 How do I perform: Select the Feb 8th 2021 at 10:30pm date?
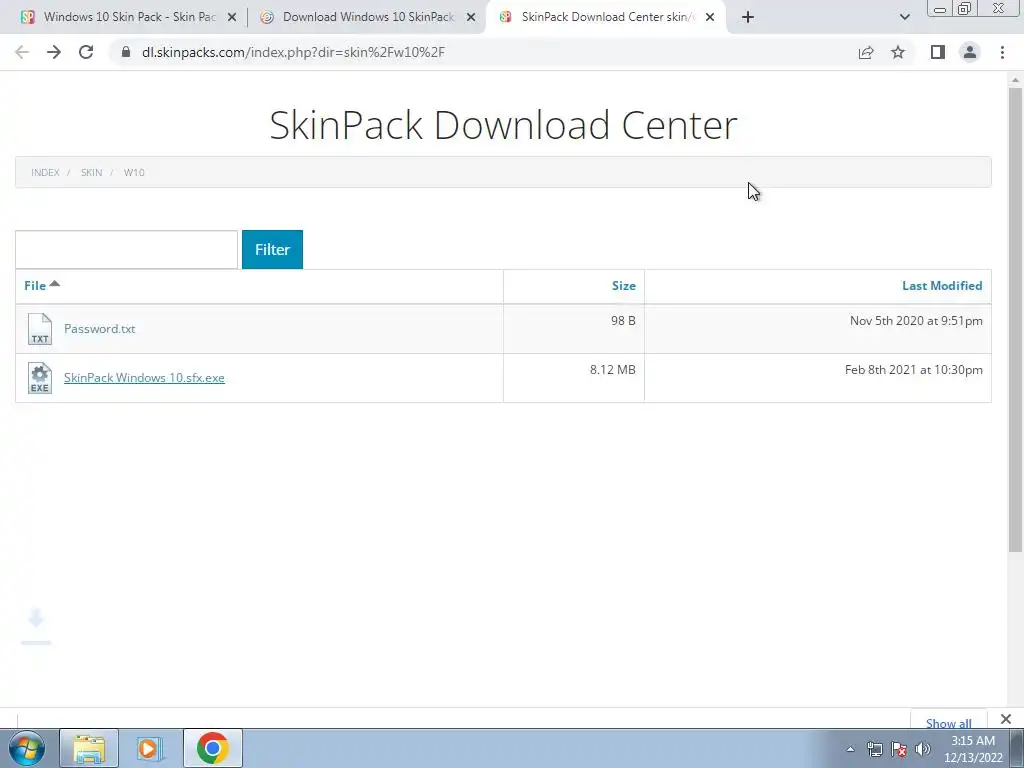click(x=914, y=370)
